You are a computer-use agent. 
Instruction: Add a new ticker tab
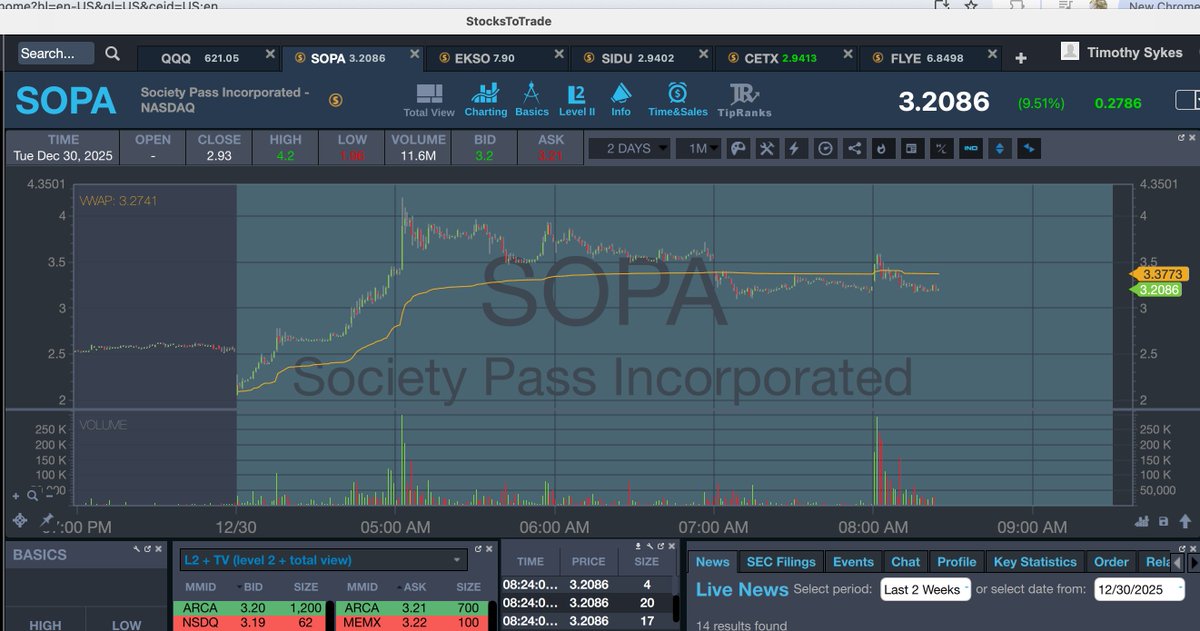point(1021,58)
